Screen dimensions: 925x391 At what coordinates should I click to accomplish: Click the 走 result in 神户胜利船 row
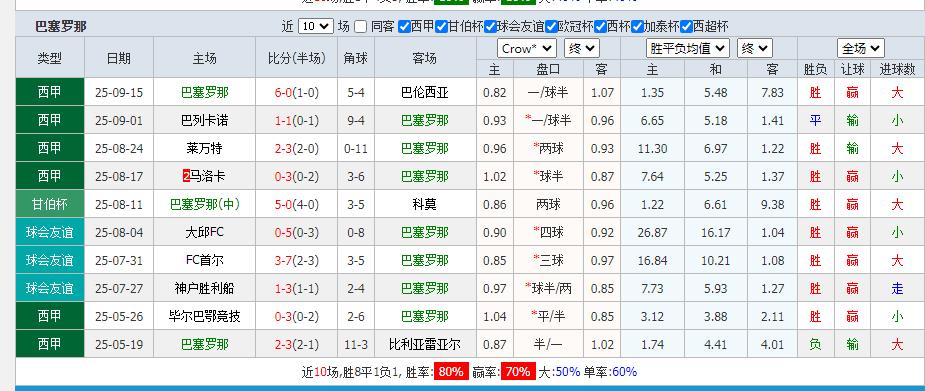897,288
